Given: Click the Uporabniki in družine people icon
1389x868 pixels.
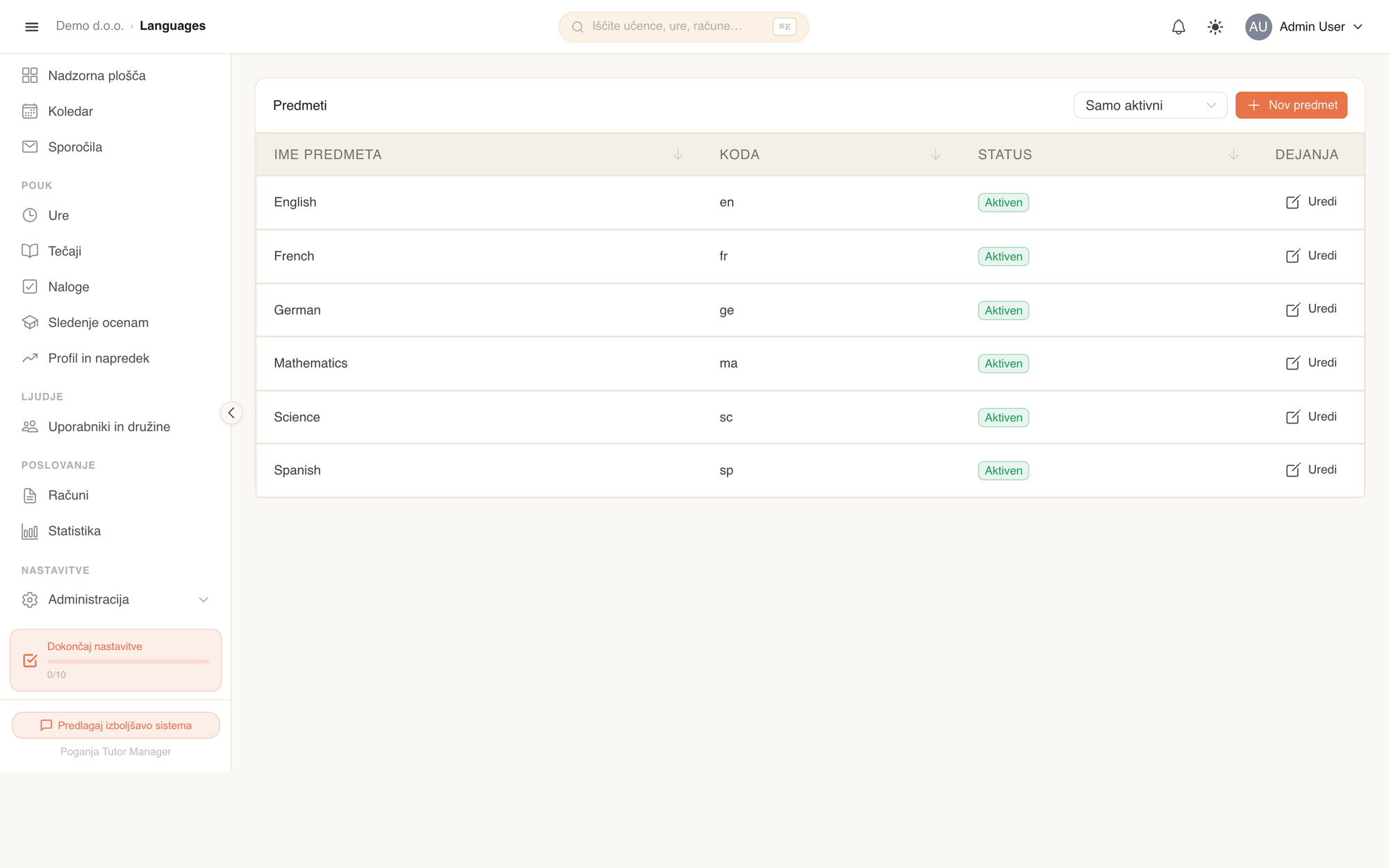Looking at the screenshot, I should [30, 426].
